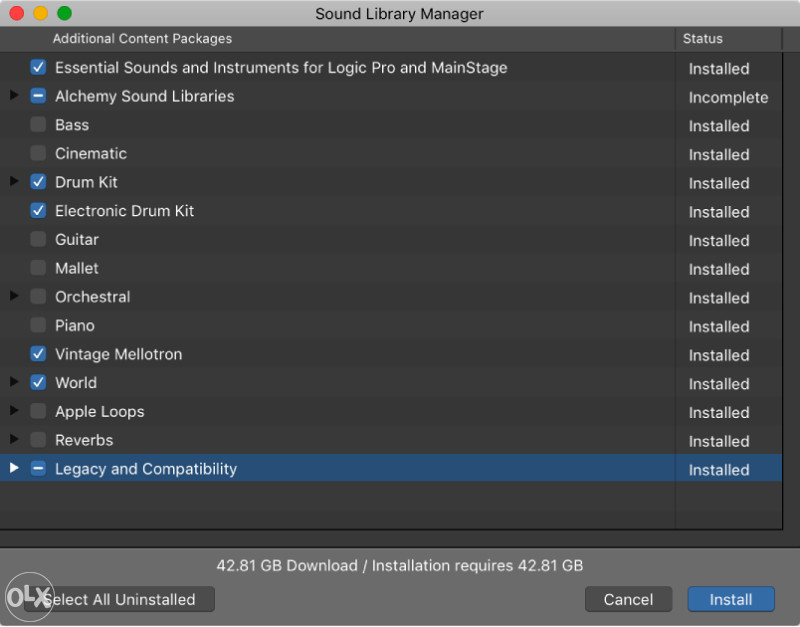
Task: Close the Sound Library Manager window
Action: click(17, 13)
